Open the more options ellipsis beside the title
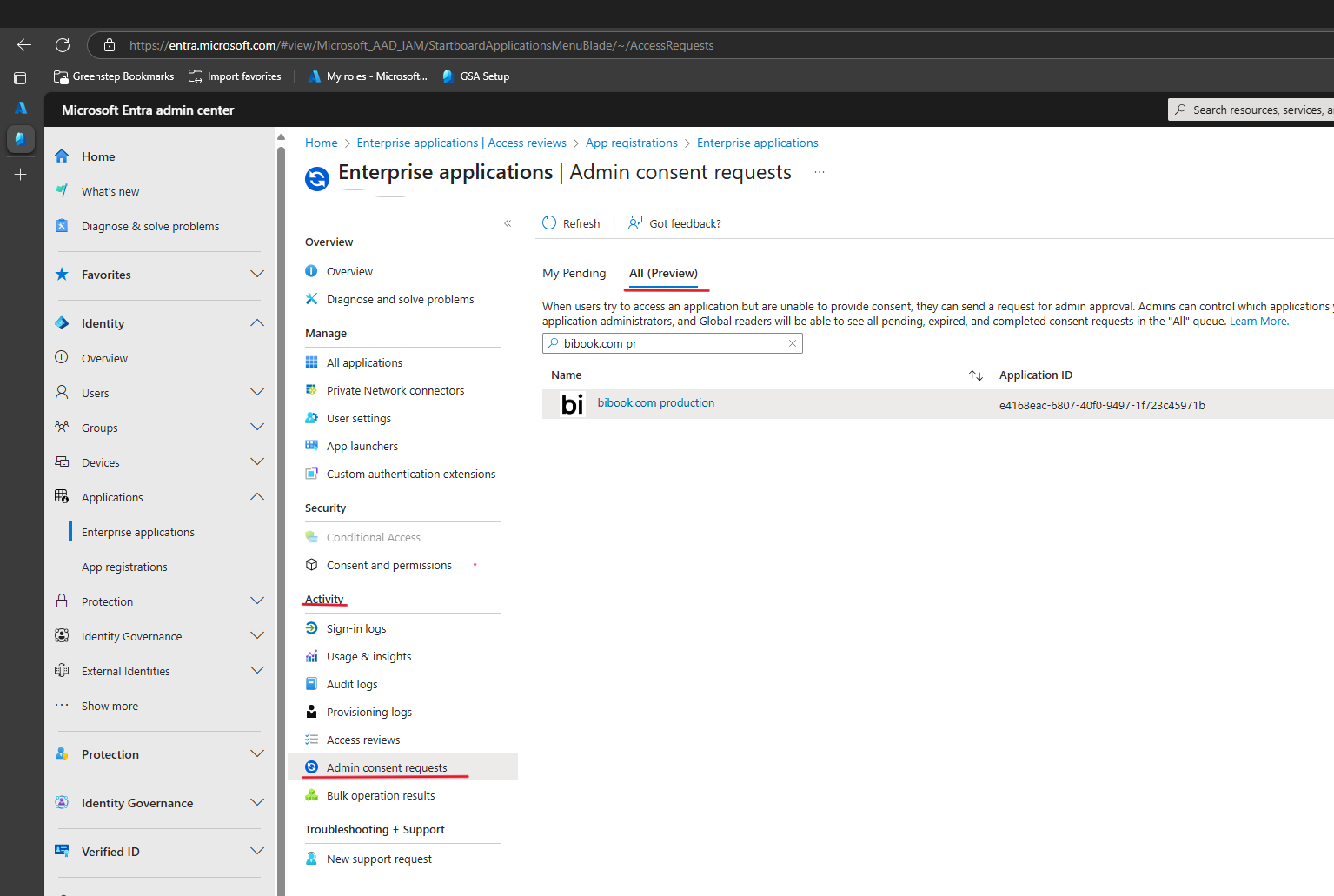Viewport: 1334px width, 896px height. pos(819,173)
